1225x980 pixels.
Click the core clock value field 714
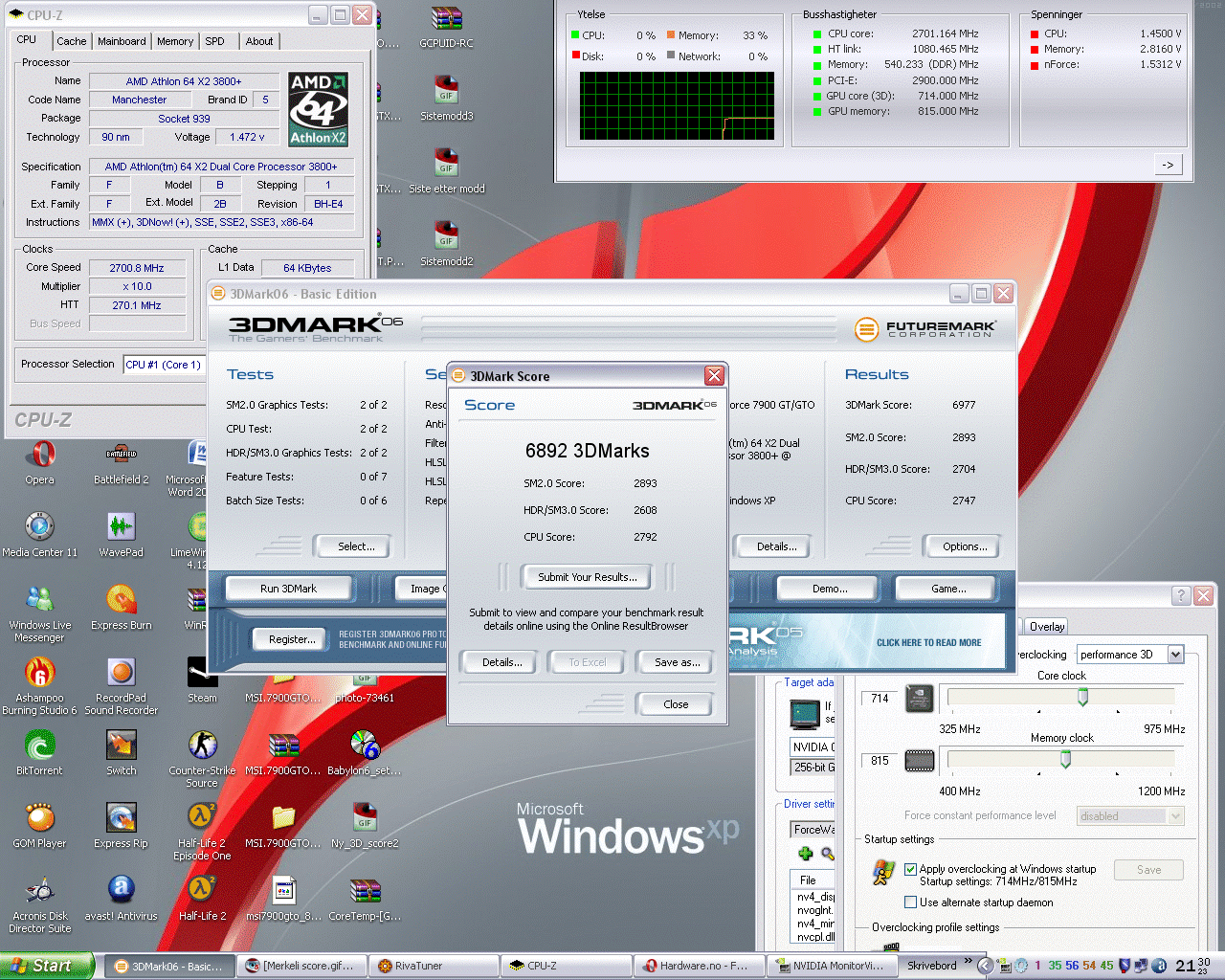[x=880, y=699]
